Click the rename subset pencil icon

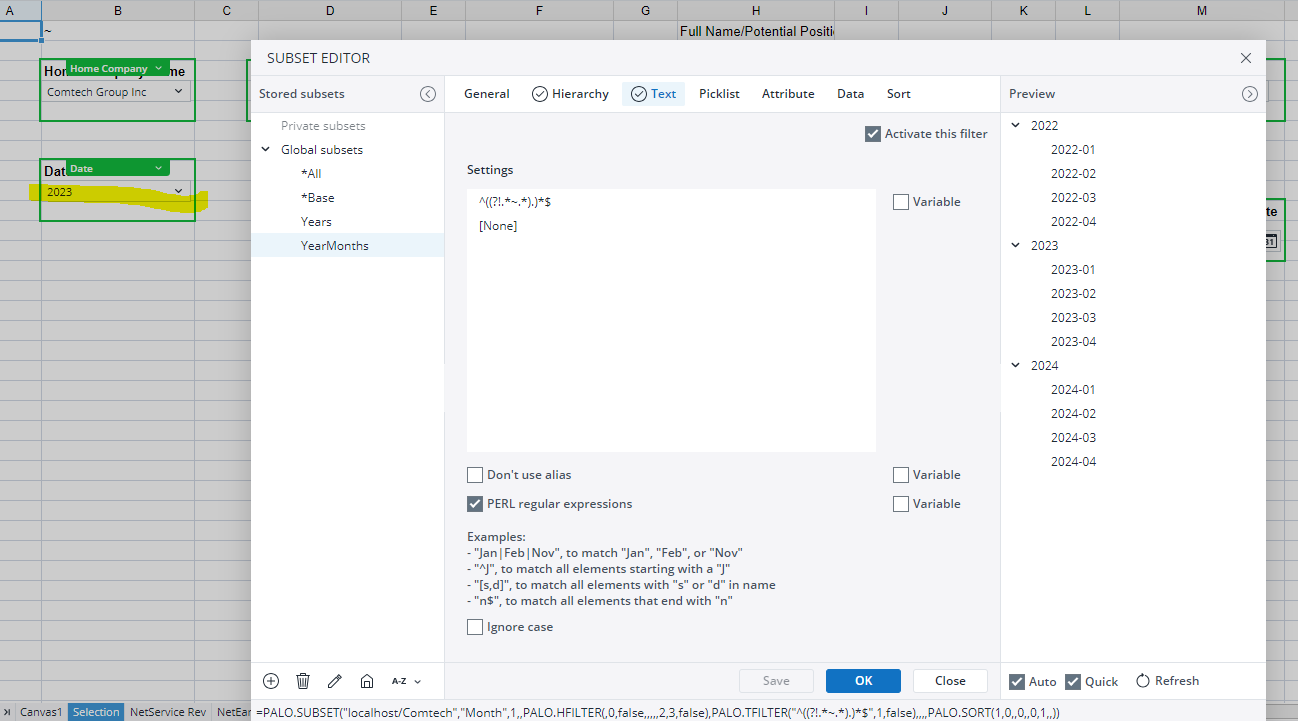335,681
